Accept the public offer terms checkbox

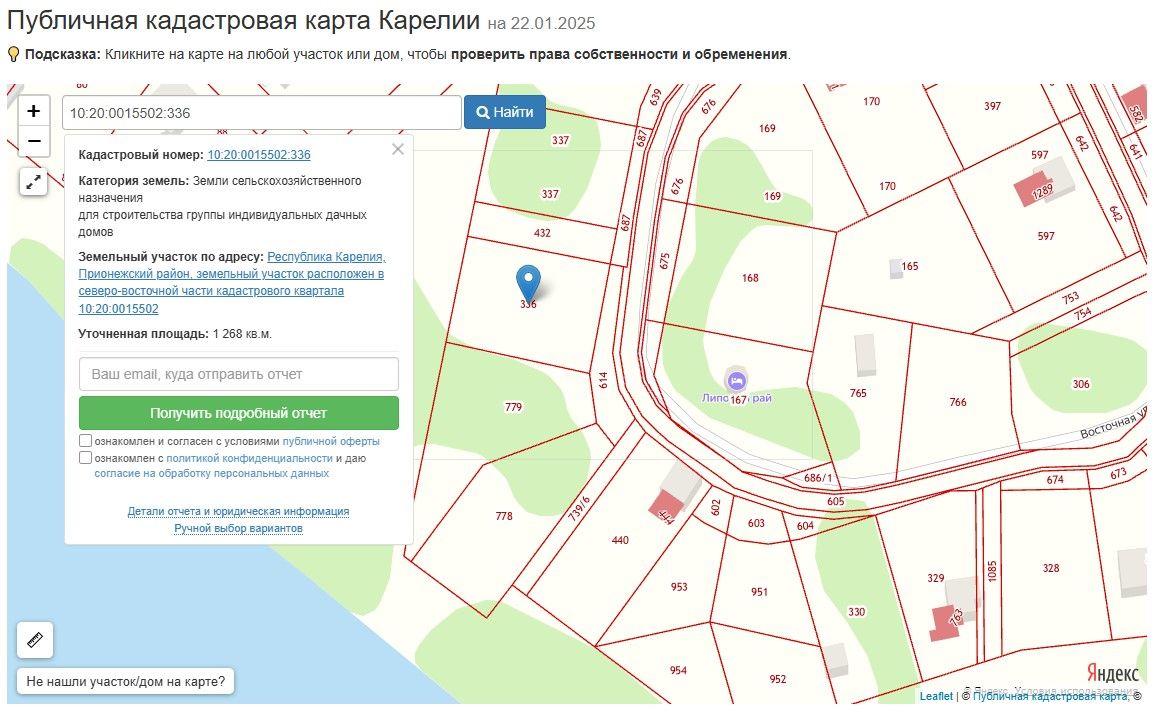(x=86, y=441)
